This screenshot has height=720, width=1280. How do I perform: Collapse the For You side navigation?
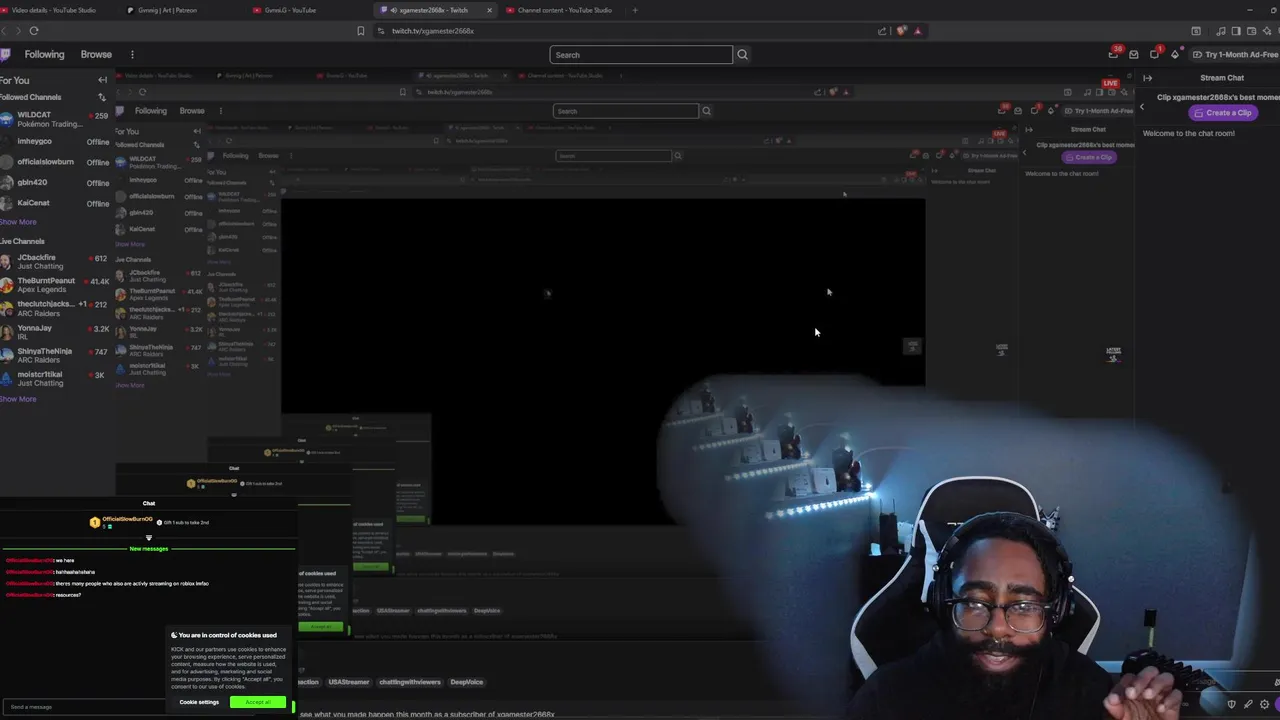coord(102,80)
